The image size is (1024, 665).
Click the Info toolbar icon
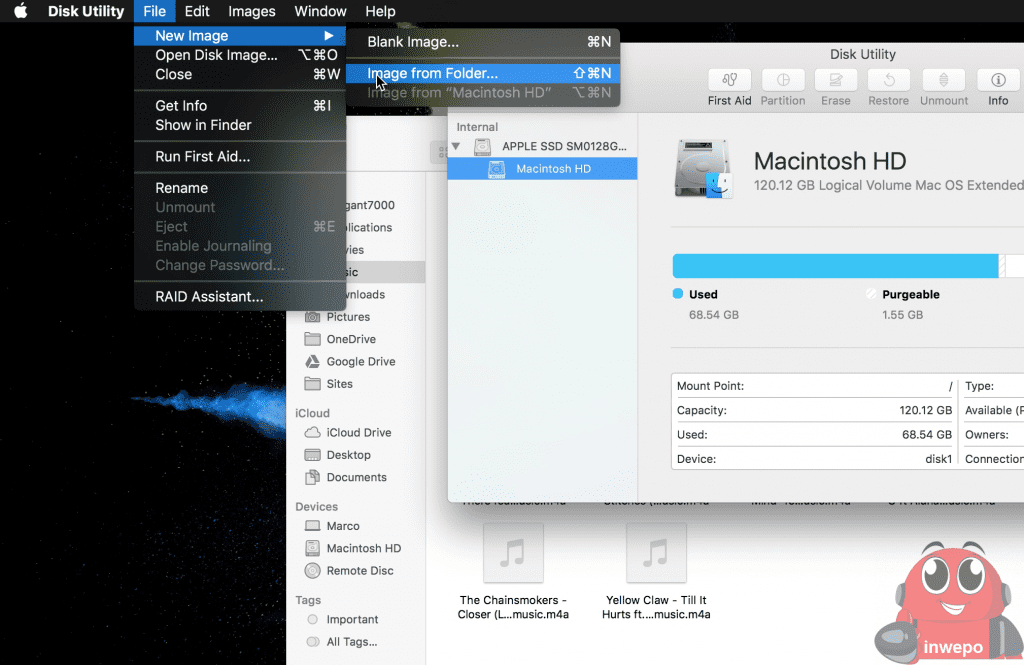coord(998,80)
